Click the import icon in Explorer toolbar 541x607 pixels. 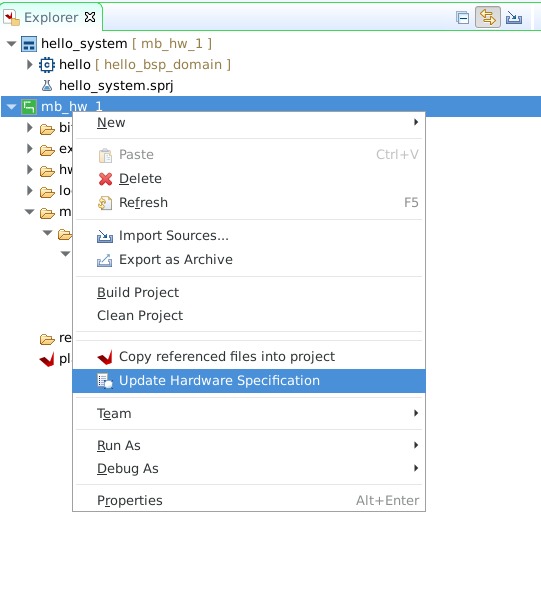click(x=514, y=18)
